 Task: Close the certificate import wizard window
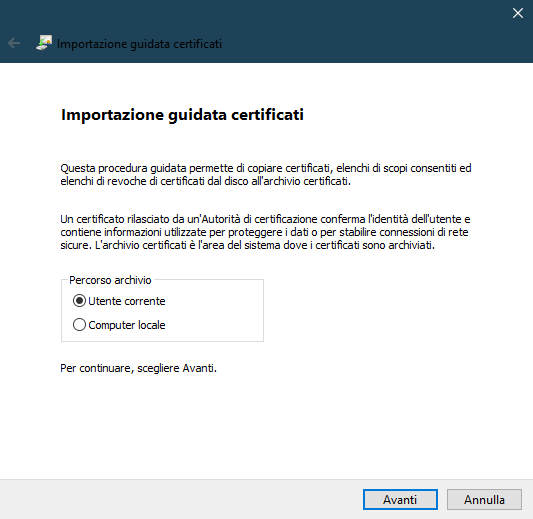[x=518, y=13]
